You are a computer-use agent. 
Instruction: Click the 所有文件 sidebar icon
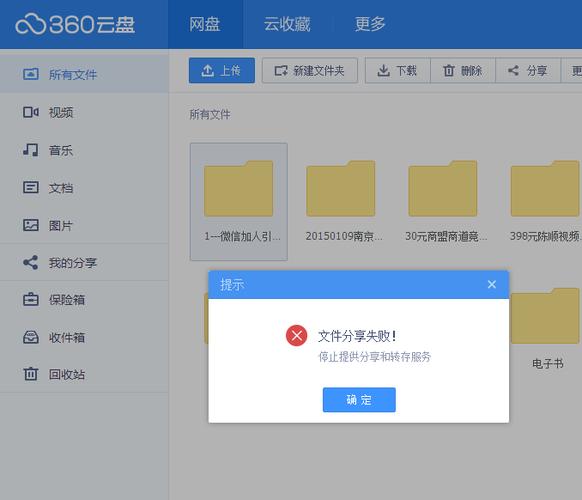pyautogui.click(x=30, y=74)
